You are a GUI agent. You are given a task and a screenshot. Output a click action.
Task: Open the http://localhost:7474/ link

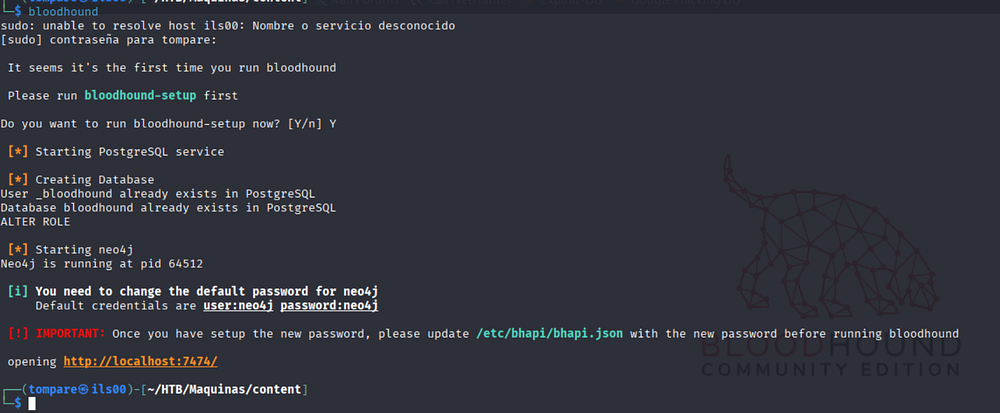click(x=141, y=361)
